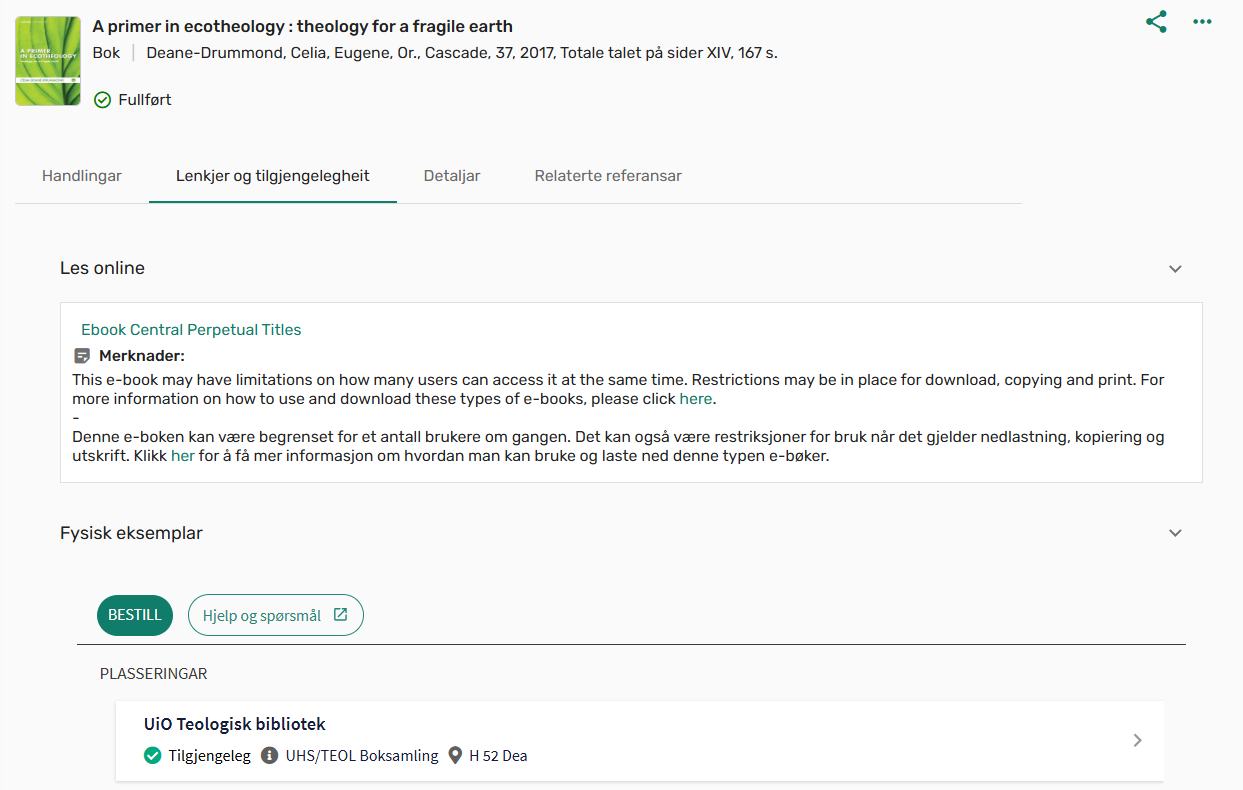This screenshot has height=790, width=1243.
Task: Click the green Fullført checkmark icon
Action: tap(102, 100)
